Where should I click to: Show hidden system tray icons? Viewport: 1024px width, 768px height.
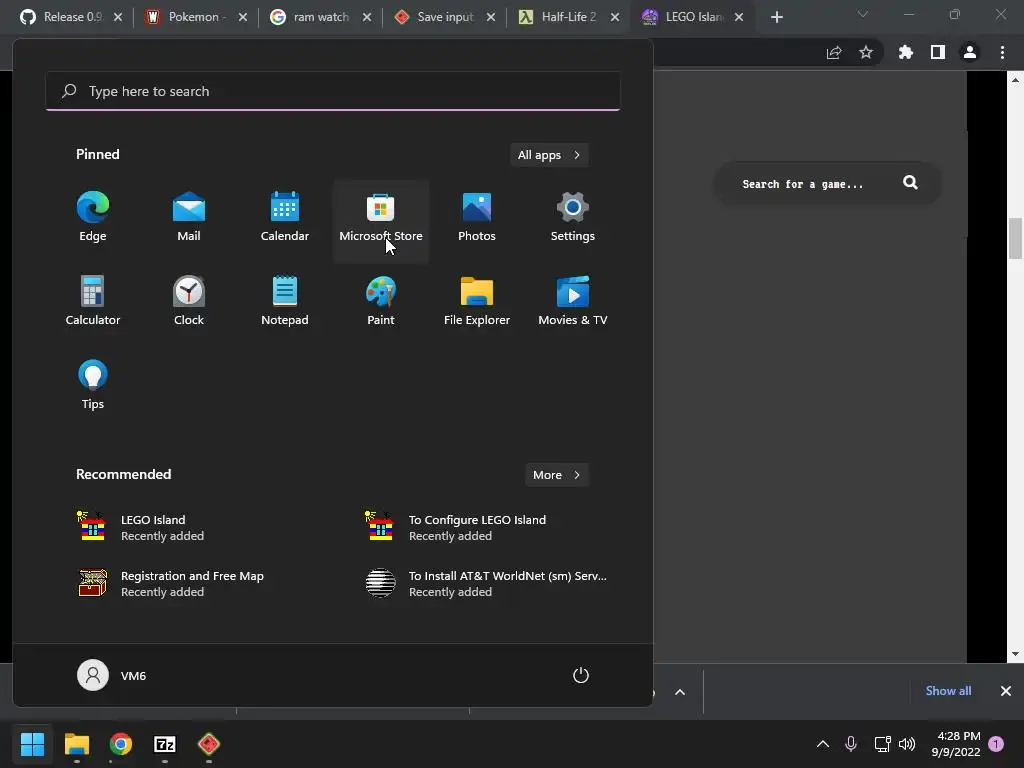(x=823, y=744)
